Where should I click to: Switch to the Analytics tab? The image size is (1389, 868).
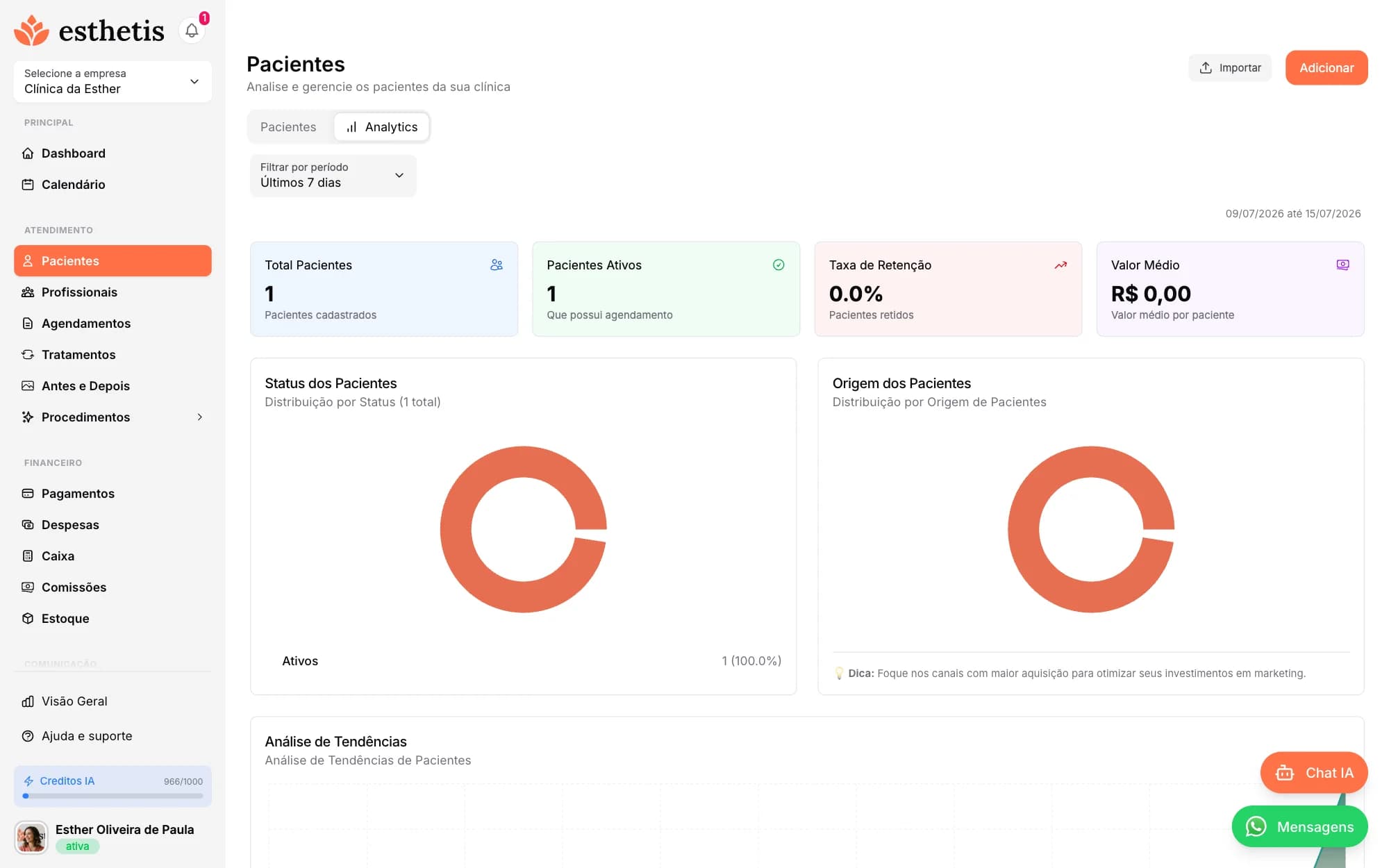(381, 127)
